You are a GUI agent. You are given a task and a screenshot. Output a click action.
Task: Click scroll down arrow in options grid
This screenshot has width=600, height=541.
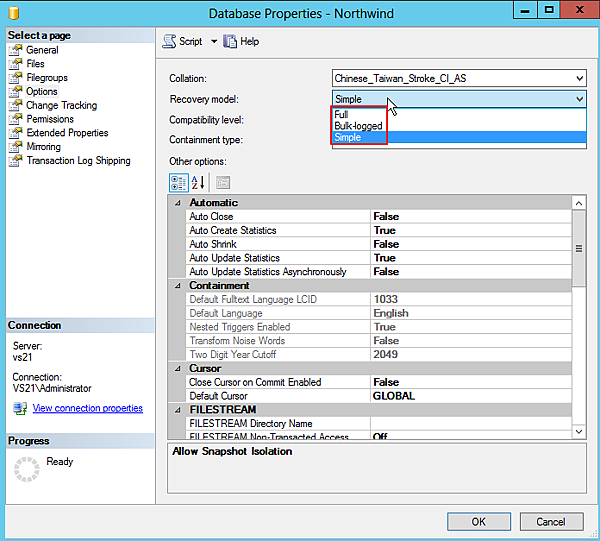579,432
